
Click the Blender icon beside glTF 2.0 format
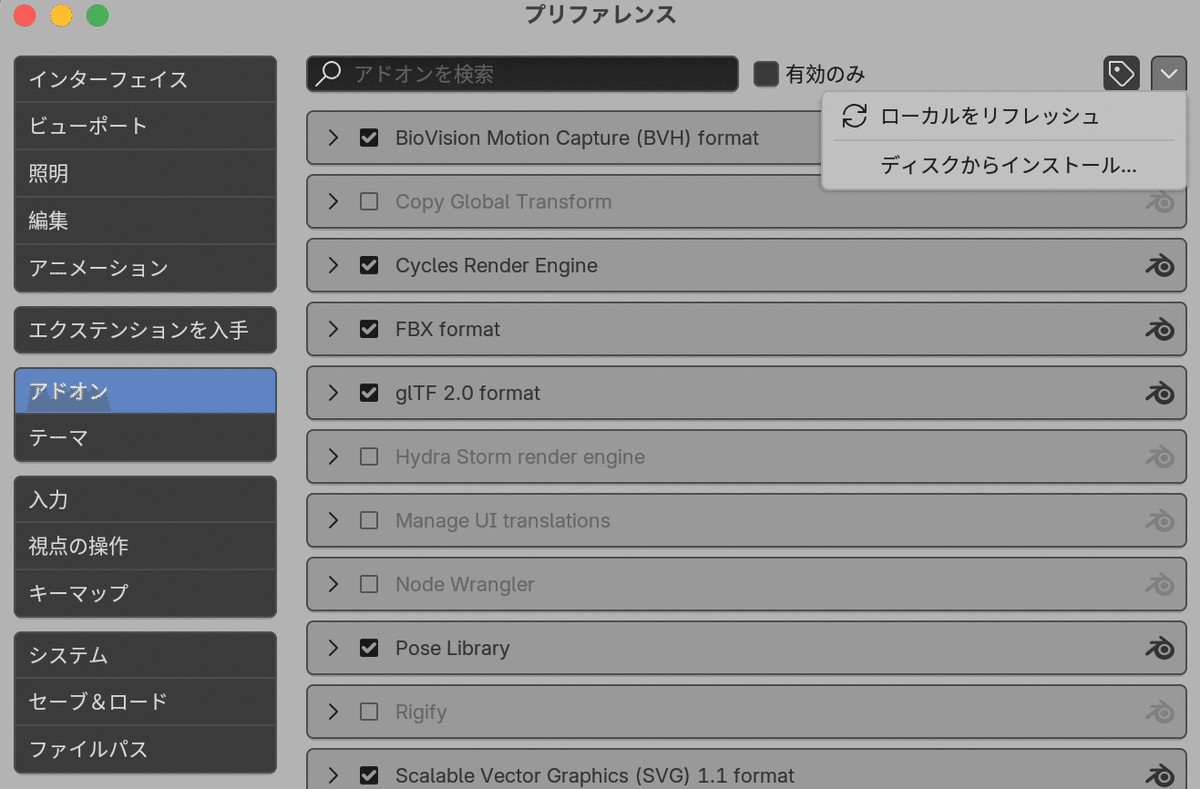[x=1159, y=393]
